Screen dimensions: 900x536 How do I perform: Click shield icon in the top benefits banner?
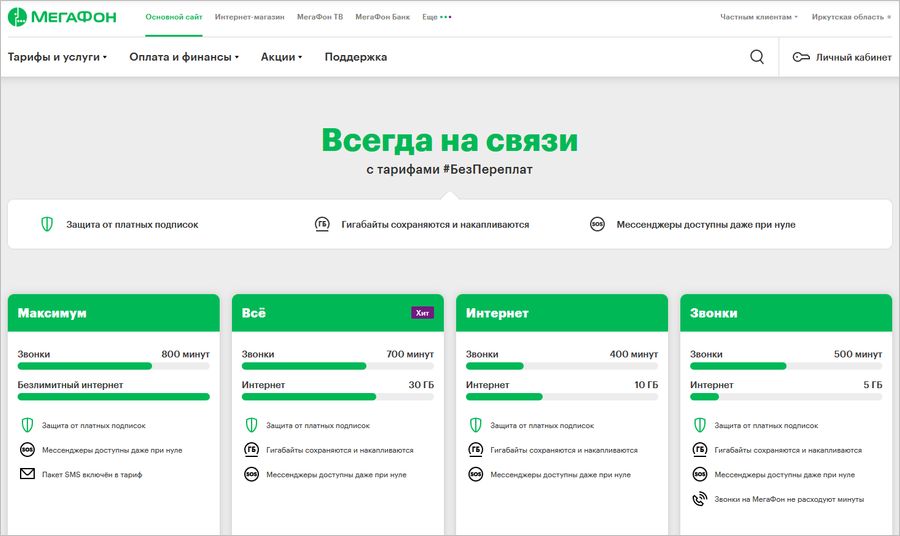[47, 224]
